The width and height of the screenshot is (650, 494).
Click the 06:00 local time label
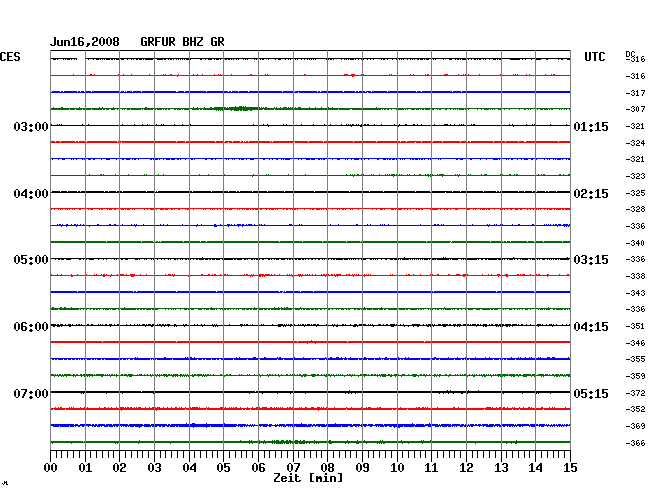[x=31, y=327]
